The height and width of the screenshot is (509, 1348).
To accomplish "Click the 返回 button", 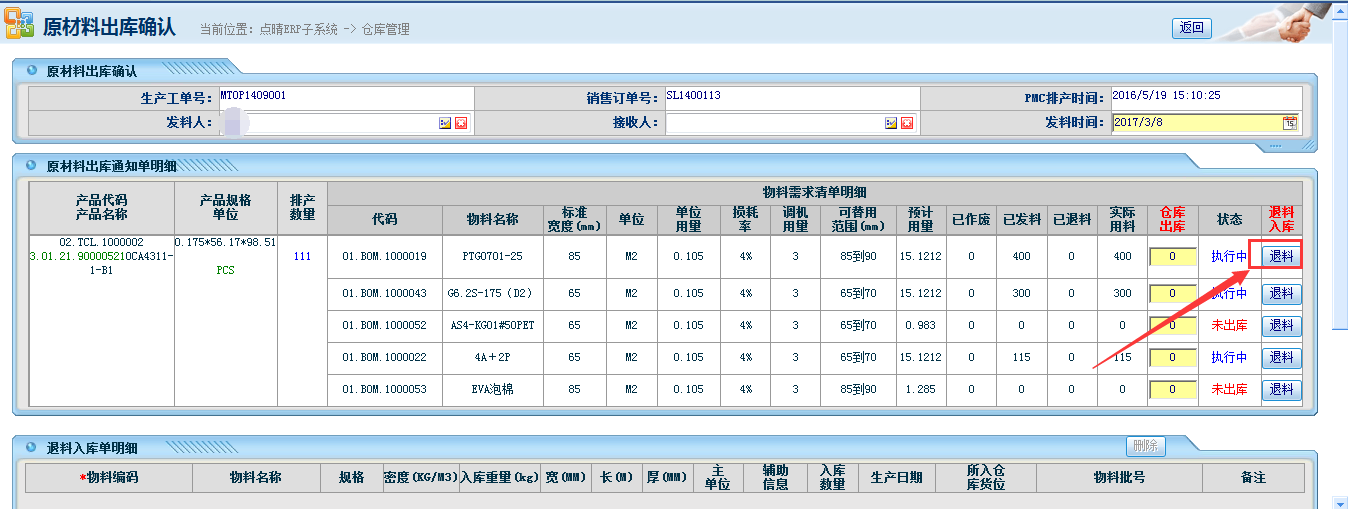I will click(x=1191, y=28).
